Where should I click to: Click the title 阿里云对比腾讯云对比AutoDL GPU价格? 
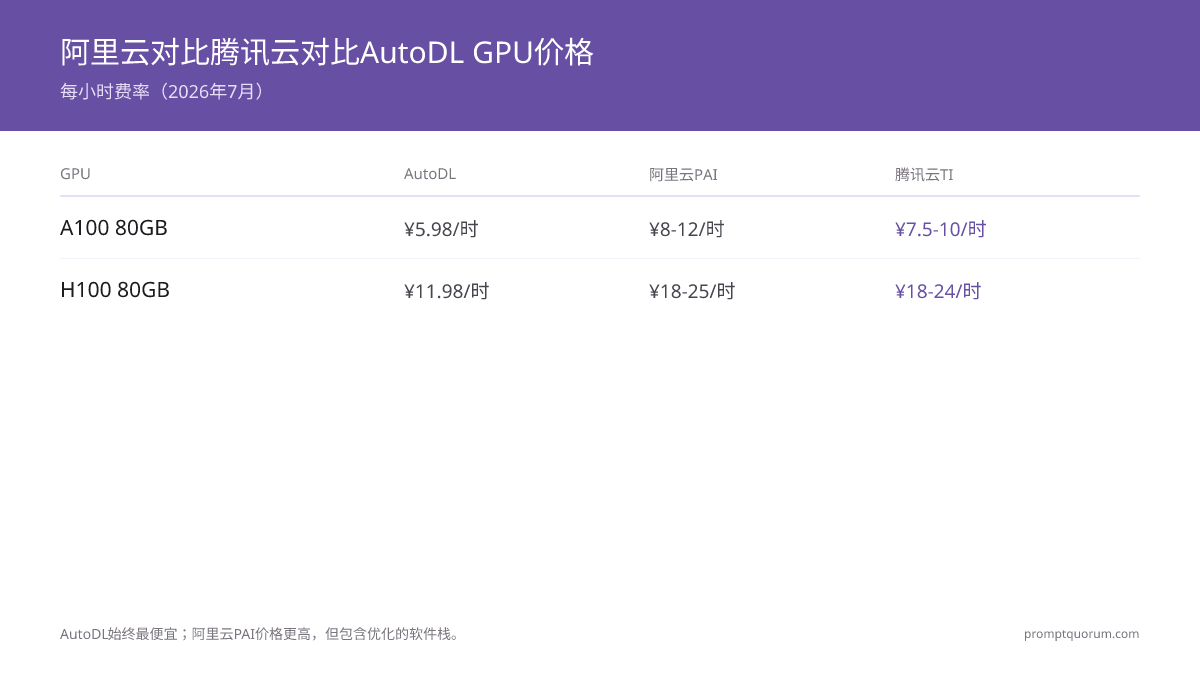pyautogui.click(x=327, y=52)
